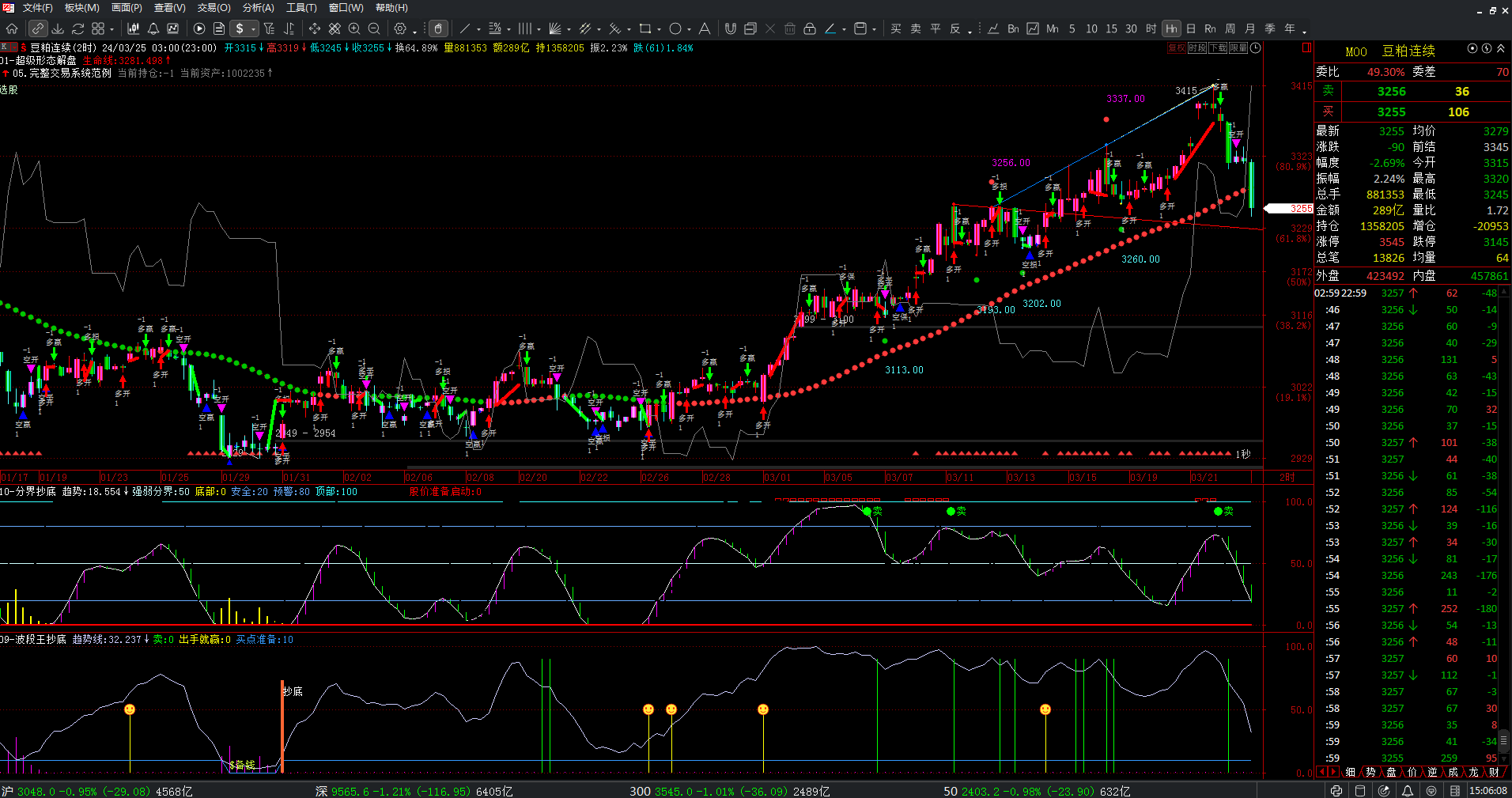Screen dimensions: 1512x798
Task: Open the 分析(A) menu
Action: click(x=258, y=8)
